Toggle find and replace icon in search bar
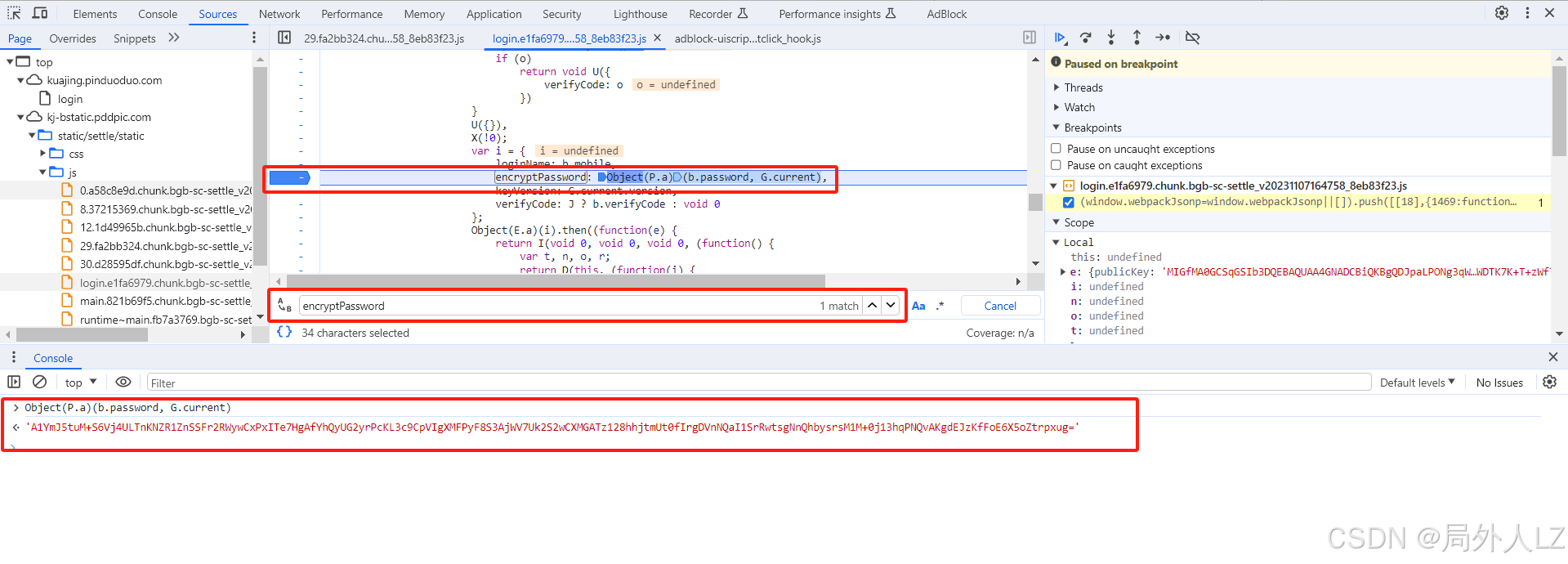 (x=284, y=306)
